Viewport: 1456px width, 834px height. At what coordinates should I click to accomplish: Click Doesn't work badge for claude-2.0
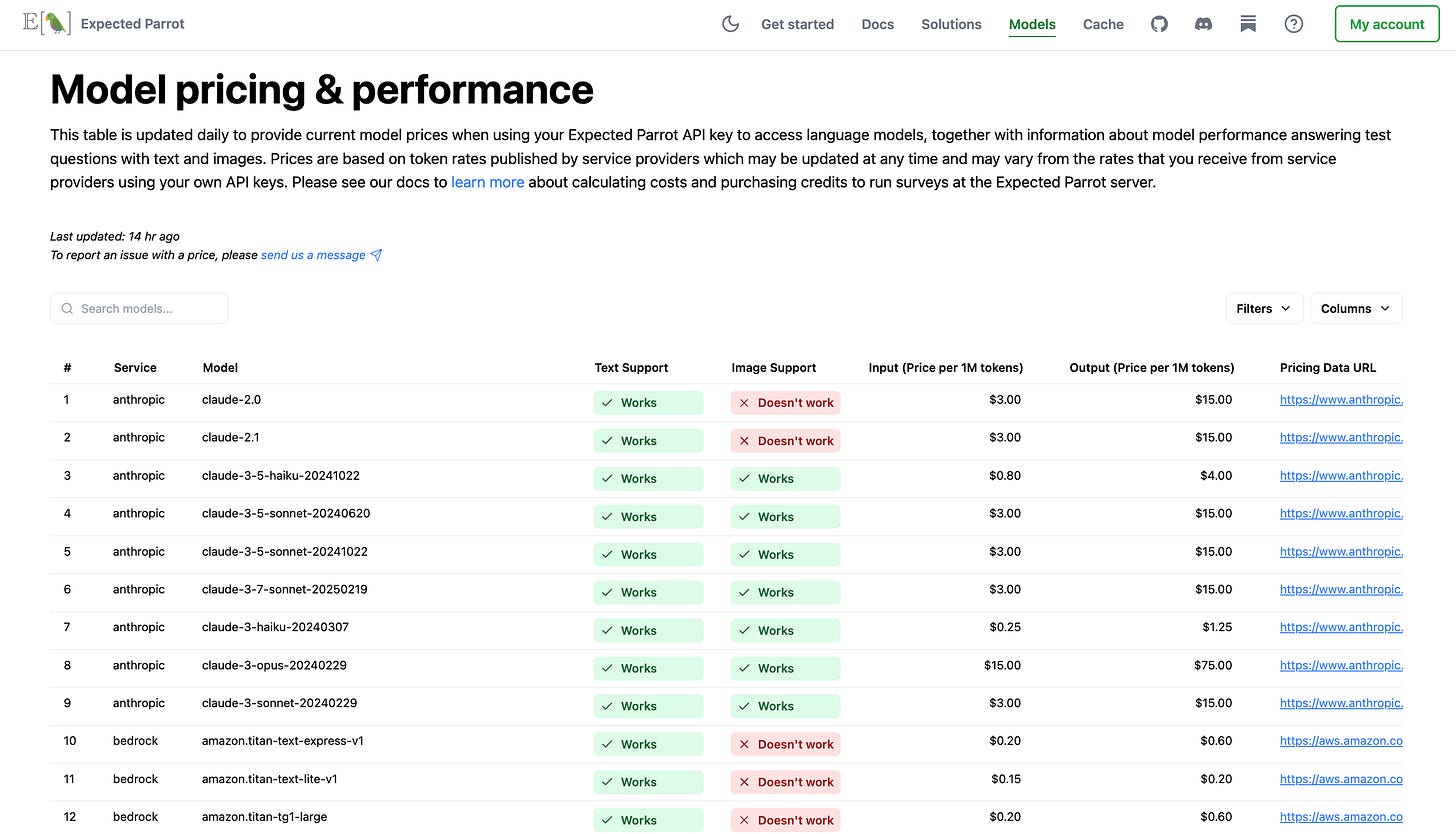tap(786, 403)
